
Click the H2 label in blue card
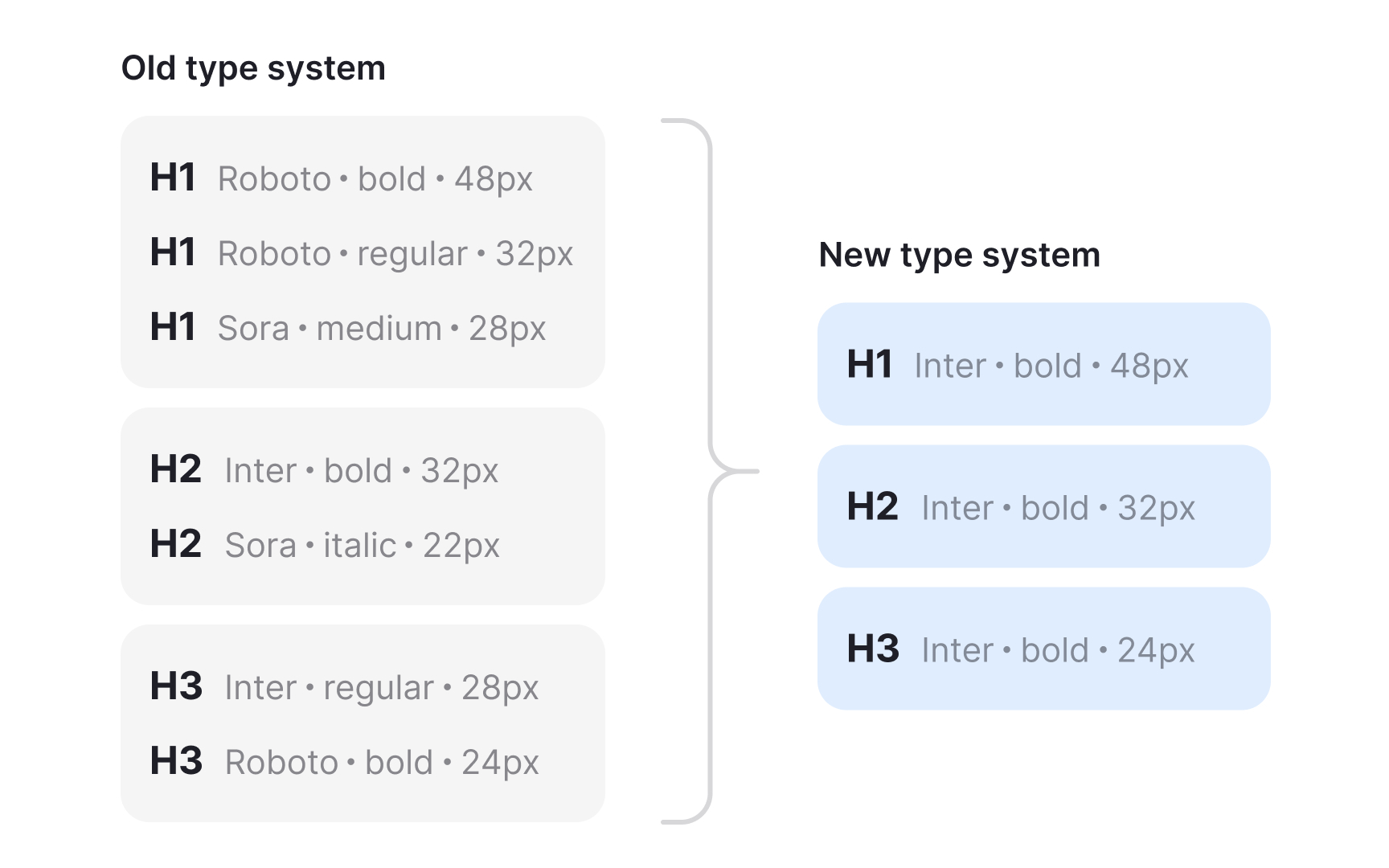point(872,507)
